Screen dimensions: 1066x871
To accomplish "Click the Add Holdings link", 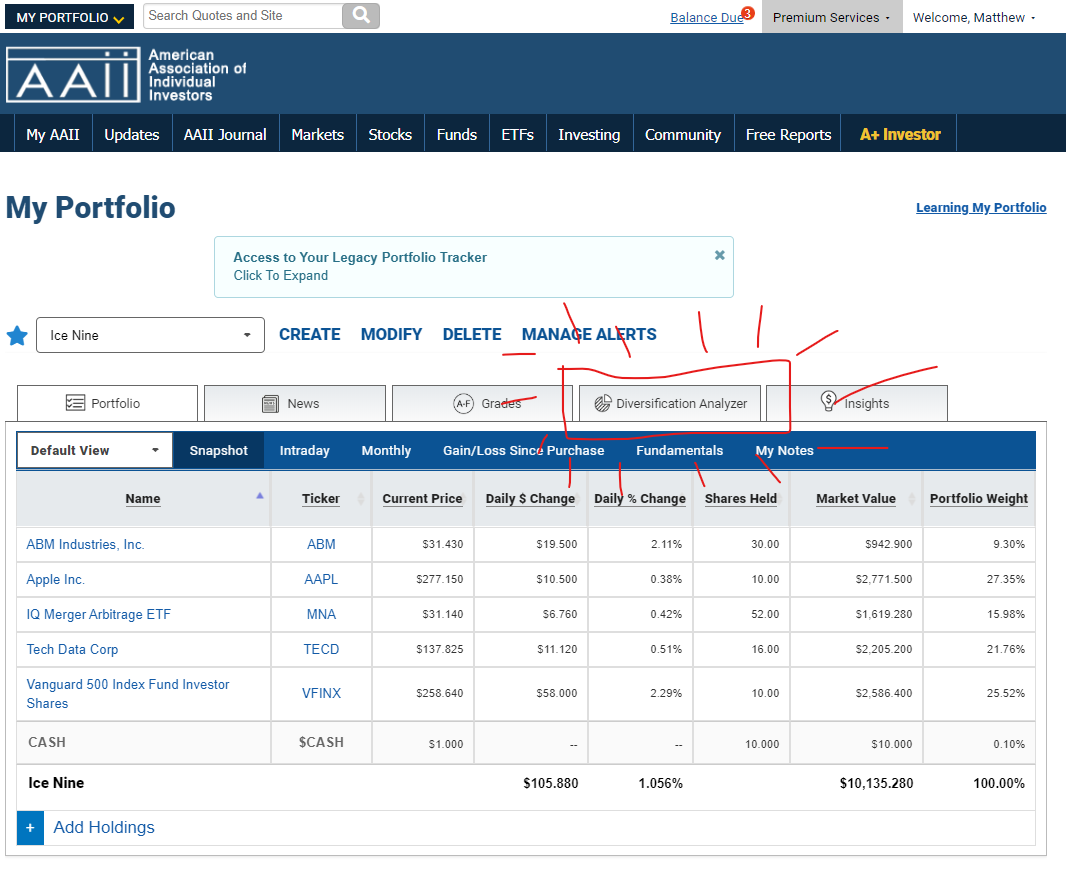I will click(x=104, y=827).
